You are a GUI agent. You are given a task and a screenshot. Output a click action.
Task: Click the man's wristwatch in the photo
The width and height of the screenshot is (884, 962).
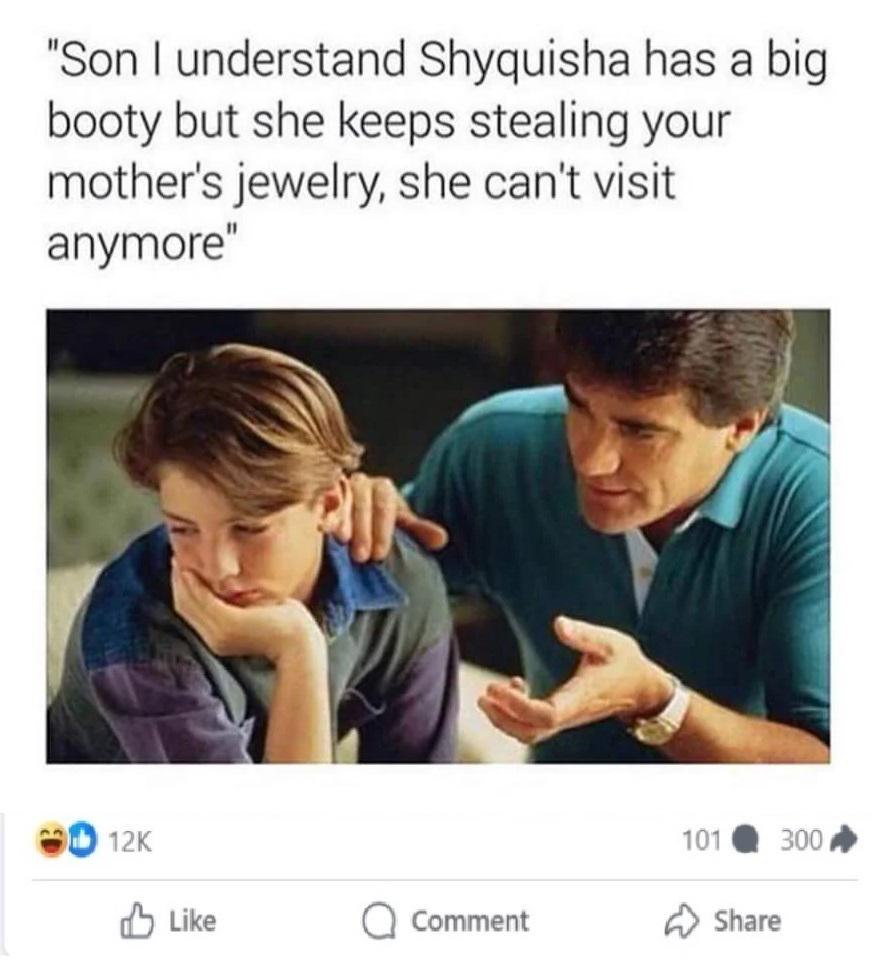click(x=661, y=714)
